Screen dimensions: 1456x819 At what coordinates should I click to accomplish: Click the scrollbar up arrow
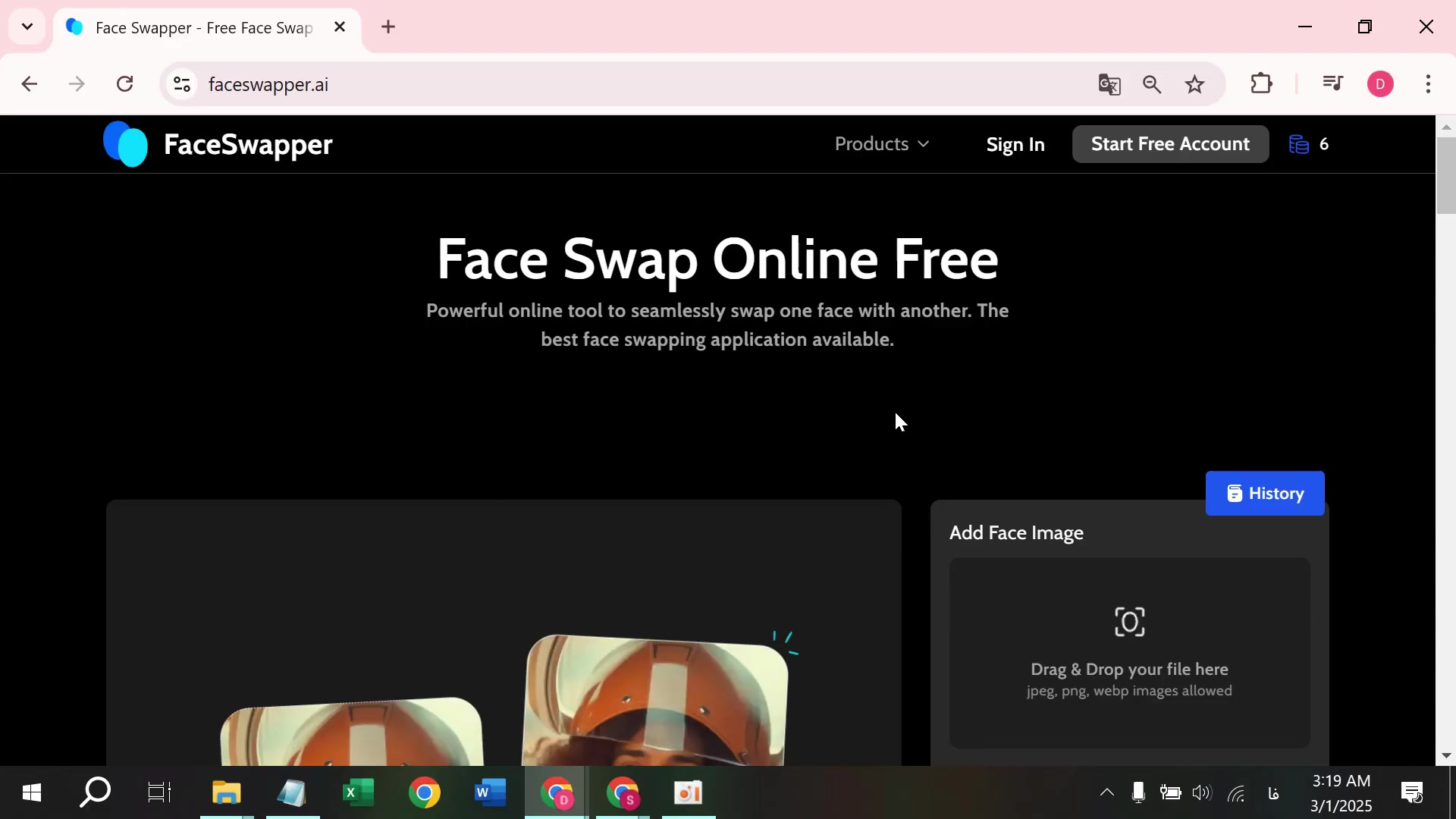tap(1445, 127)
